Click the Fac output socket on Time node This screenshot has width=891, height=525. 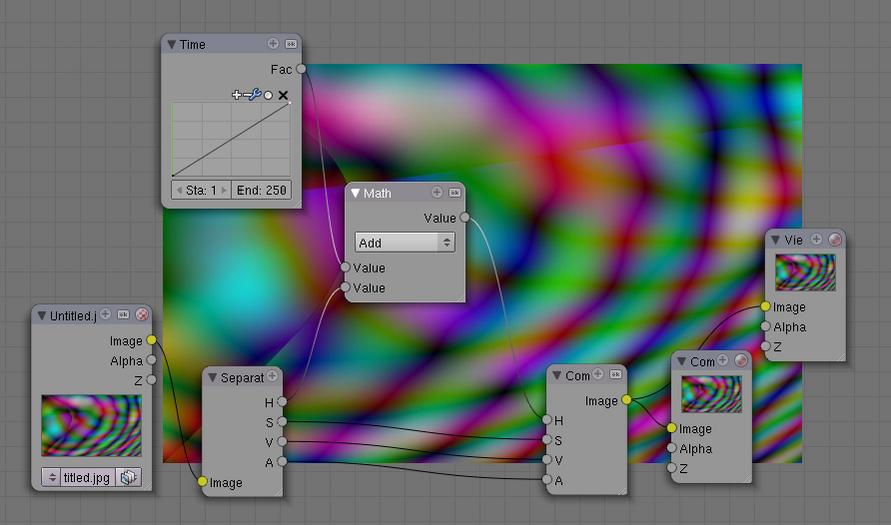[301, 69]
